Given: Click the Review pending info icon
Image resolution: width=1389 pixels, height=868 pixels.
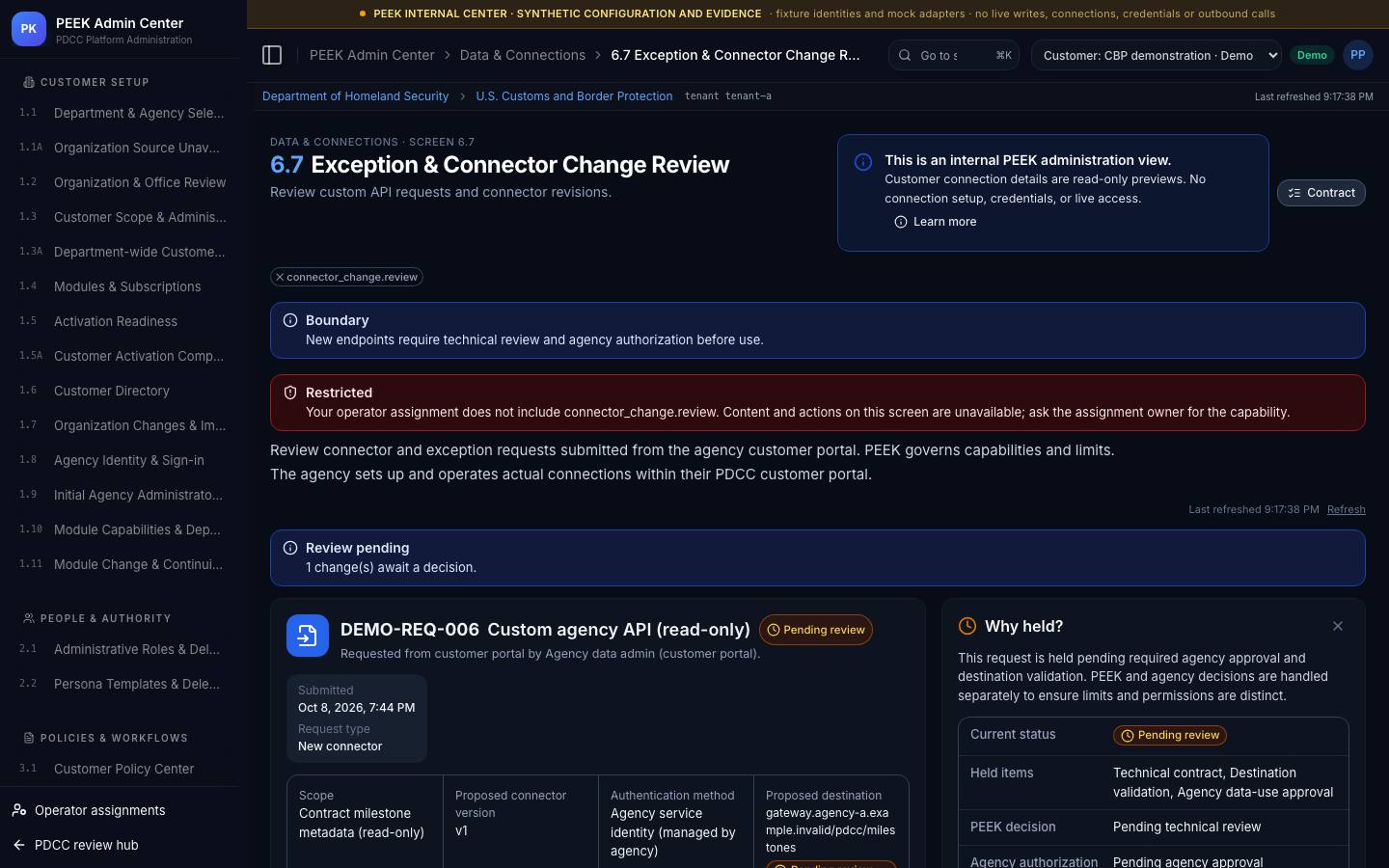Looking at the screenshot, I should click(x=290, y=548).
